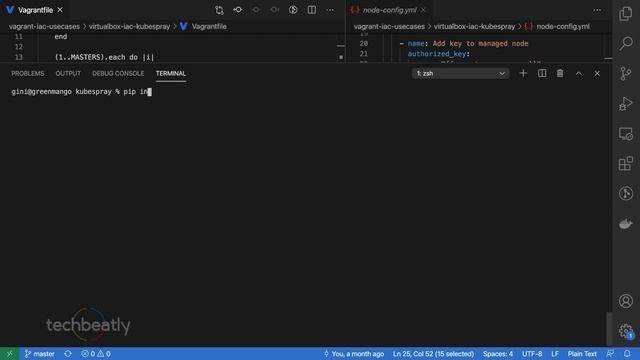This screenshot has height=360, width=640.
Task: Click vagrant-iac-usecases breadcrumb in right editor
Action: tap(389, 27)
